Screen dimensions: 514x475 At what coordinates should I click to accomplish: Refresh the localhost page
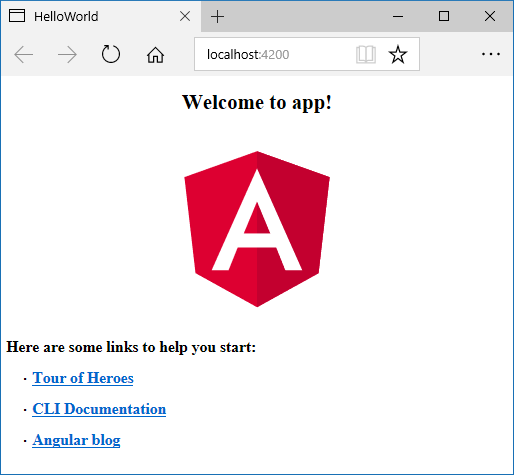111,54
